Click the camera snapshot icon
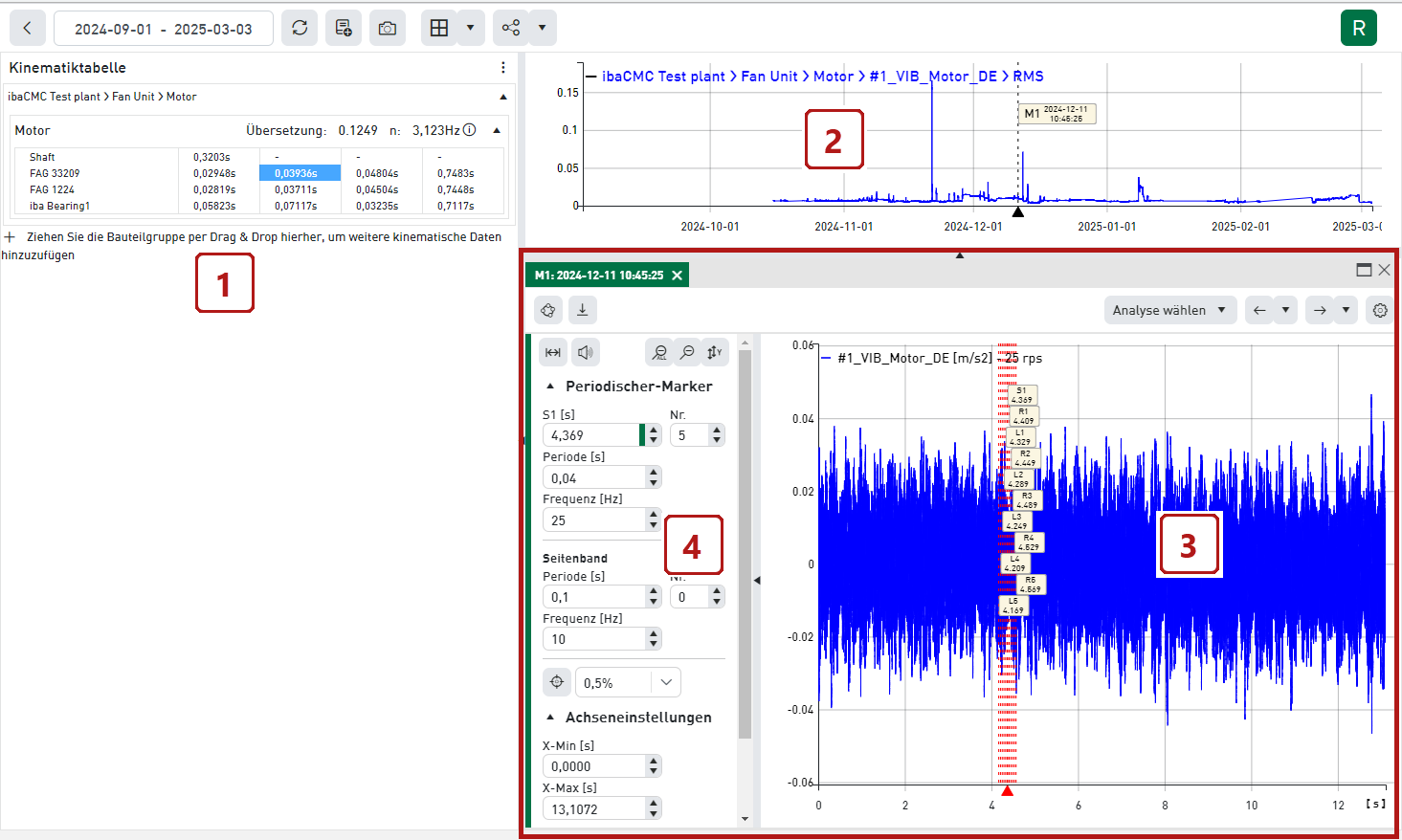The width and height of the screenshot is (1402, 840). pyautogui.click(x=388, y=29)
